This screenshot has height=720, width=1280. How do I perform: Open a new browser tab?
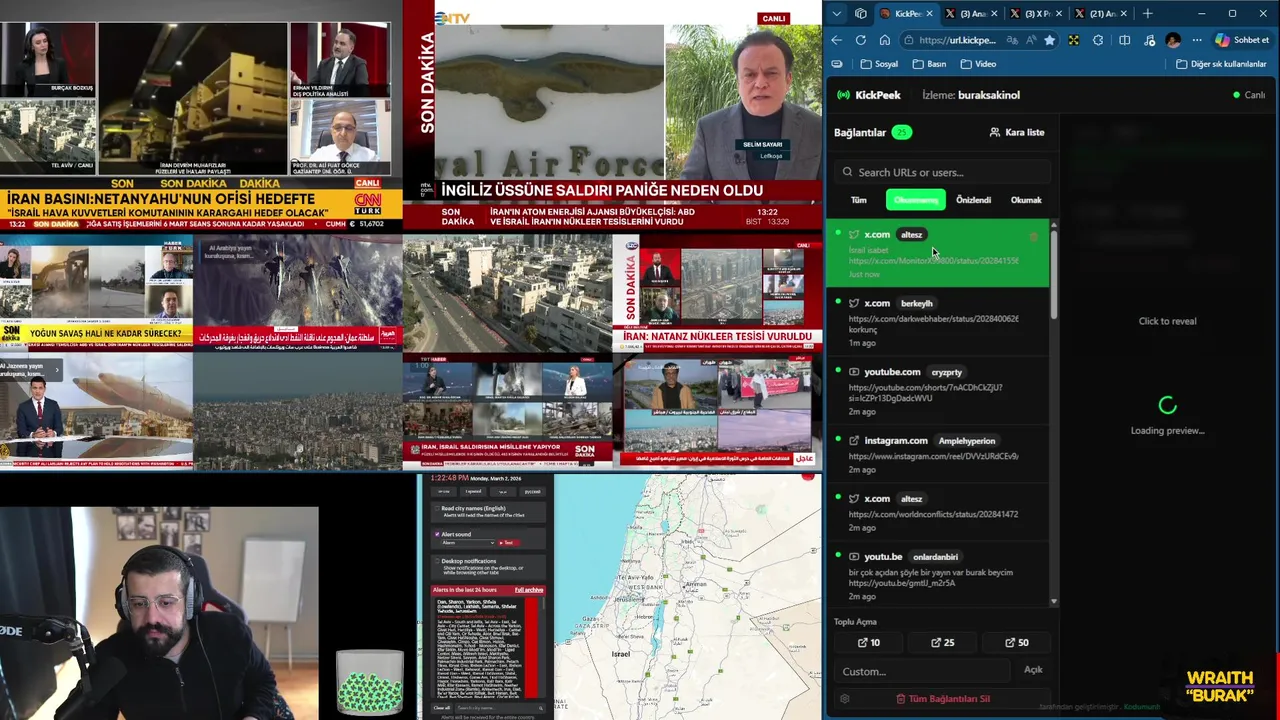click(1148, 14)
